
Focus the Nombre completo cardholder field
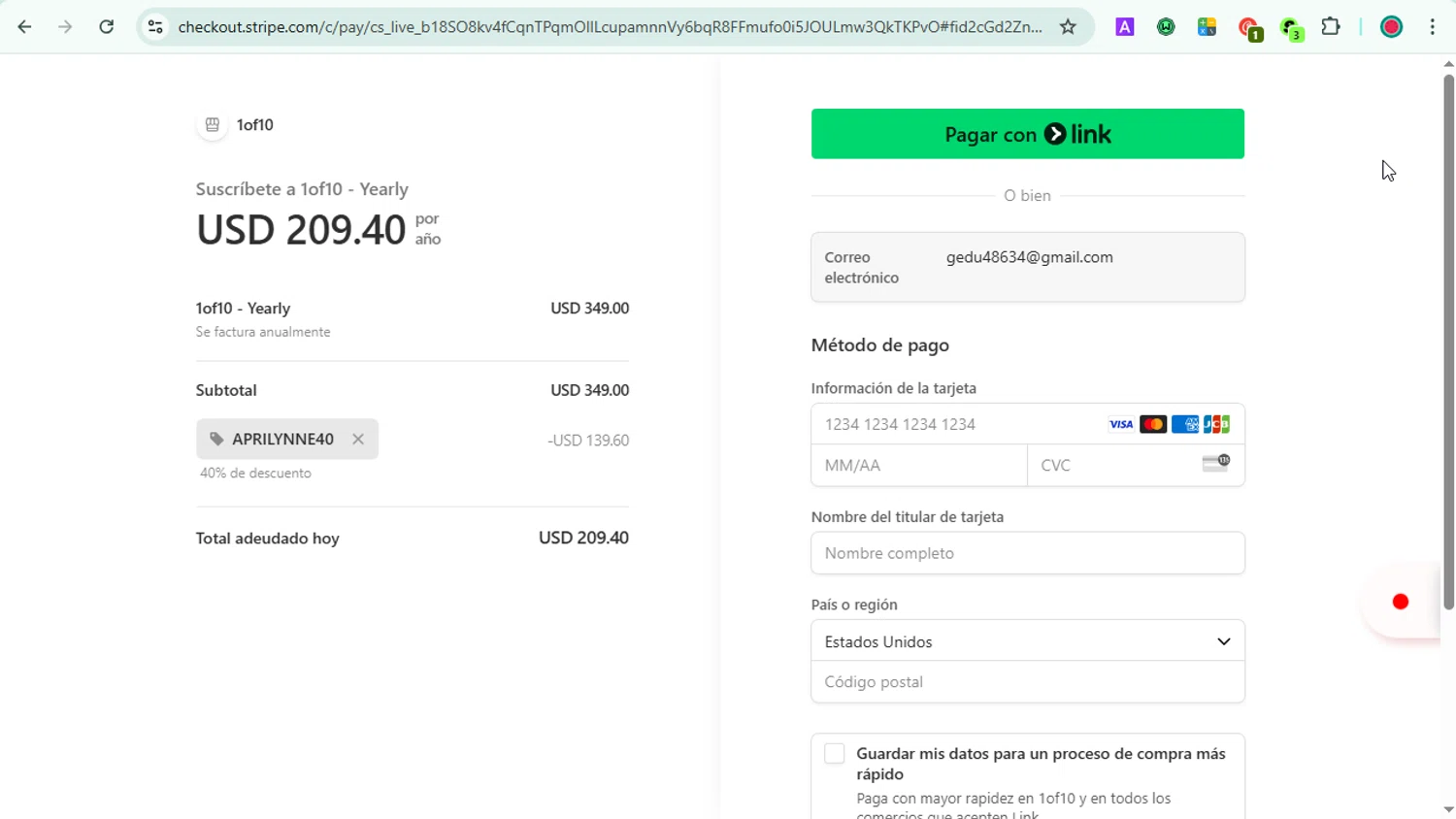1028,553
